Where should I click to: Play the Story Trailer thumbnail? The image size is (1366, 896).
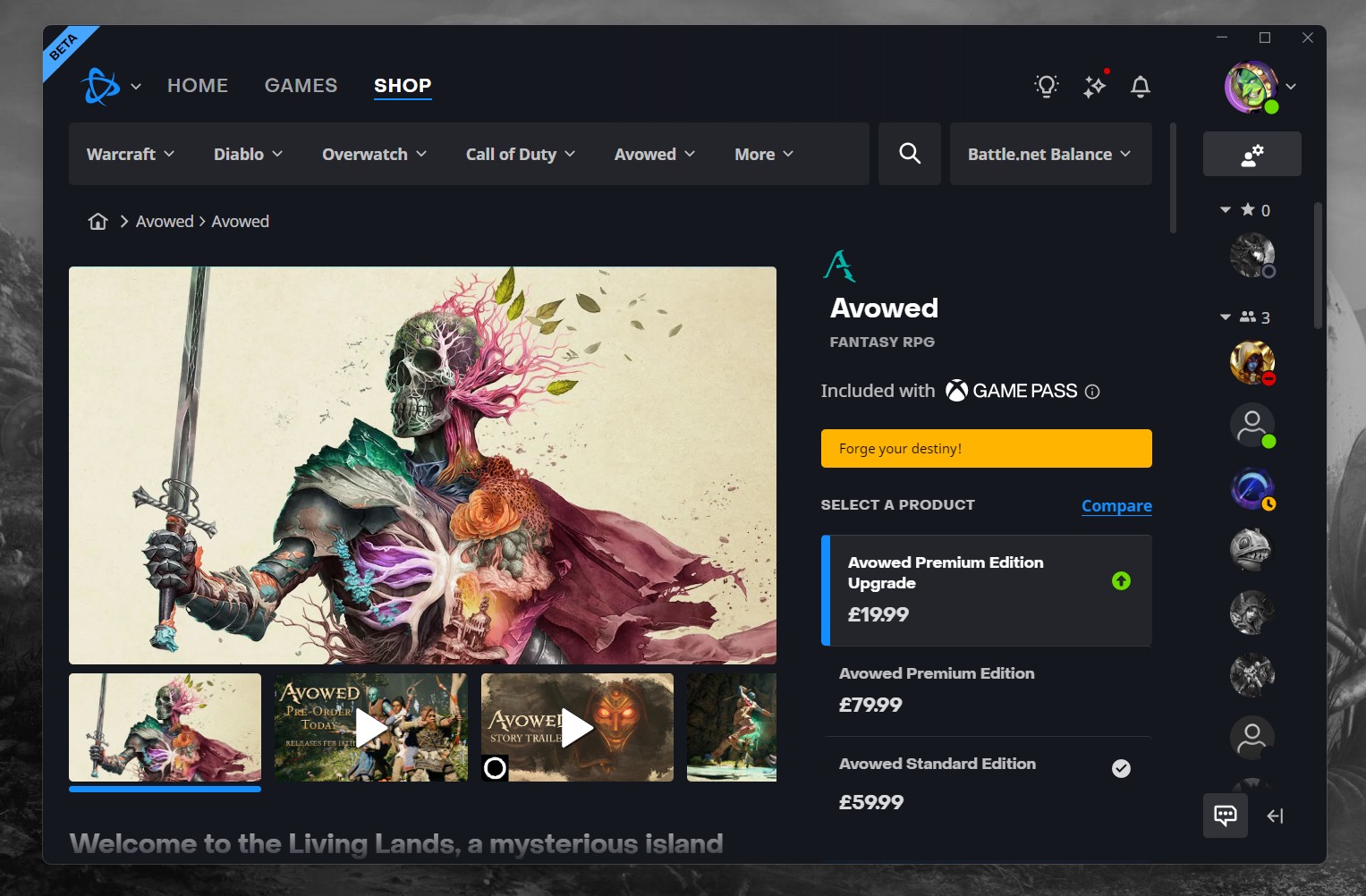pos(577,728)
